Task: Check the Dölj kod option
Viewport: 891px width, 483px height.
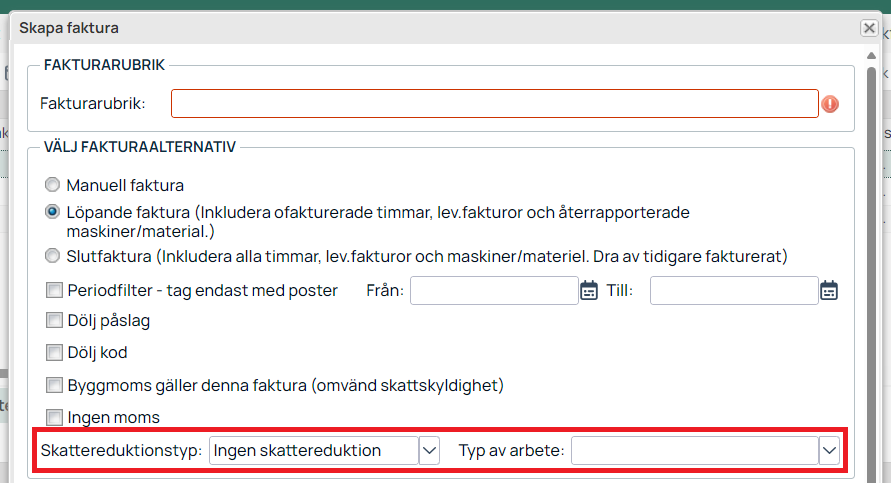Action: pyautogui.click(x=54, y=352)
